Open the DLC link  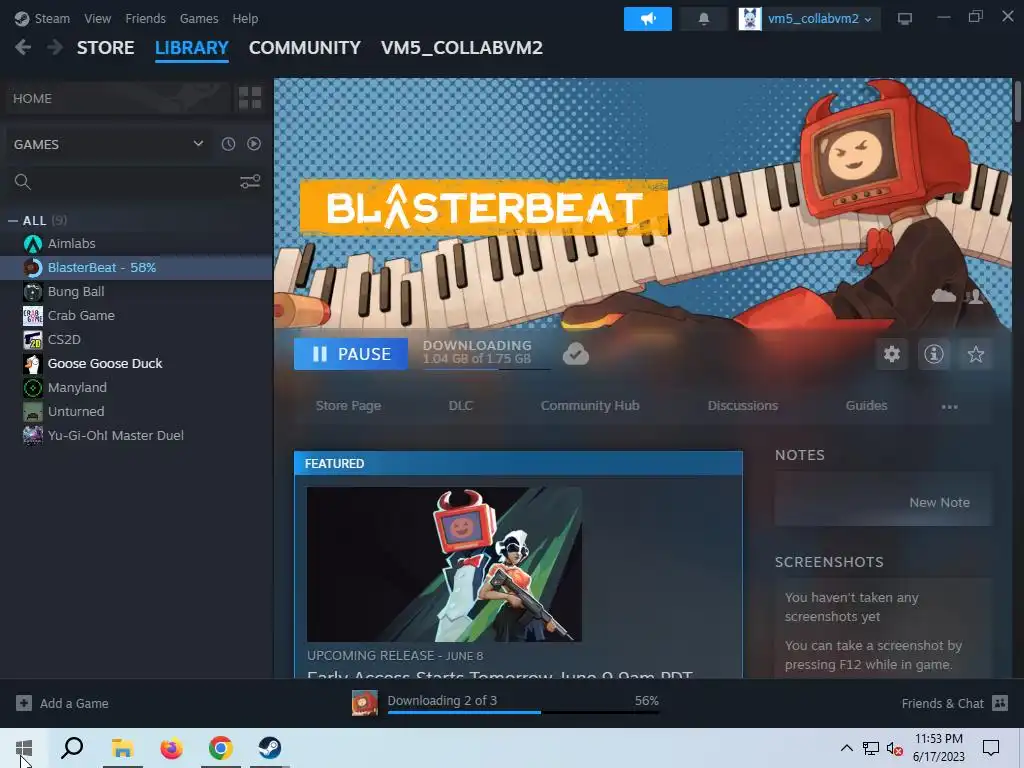(x=460, y=406)
